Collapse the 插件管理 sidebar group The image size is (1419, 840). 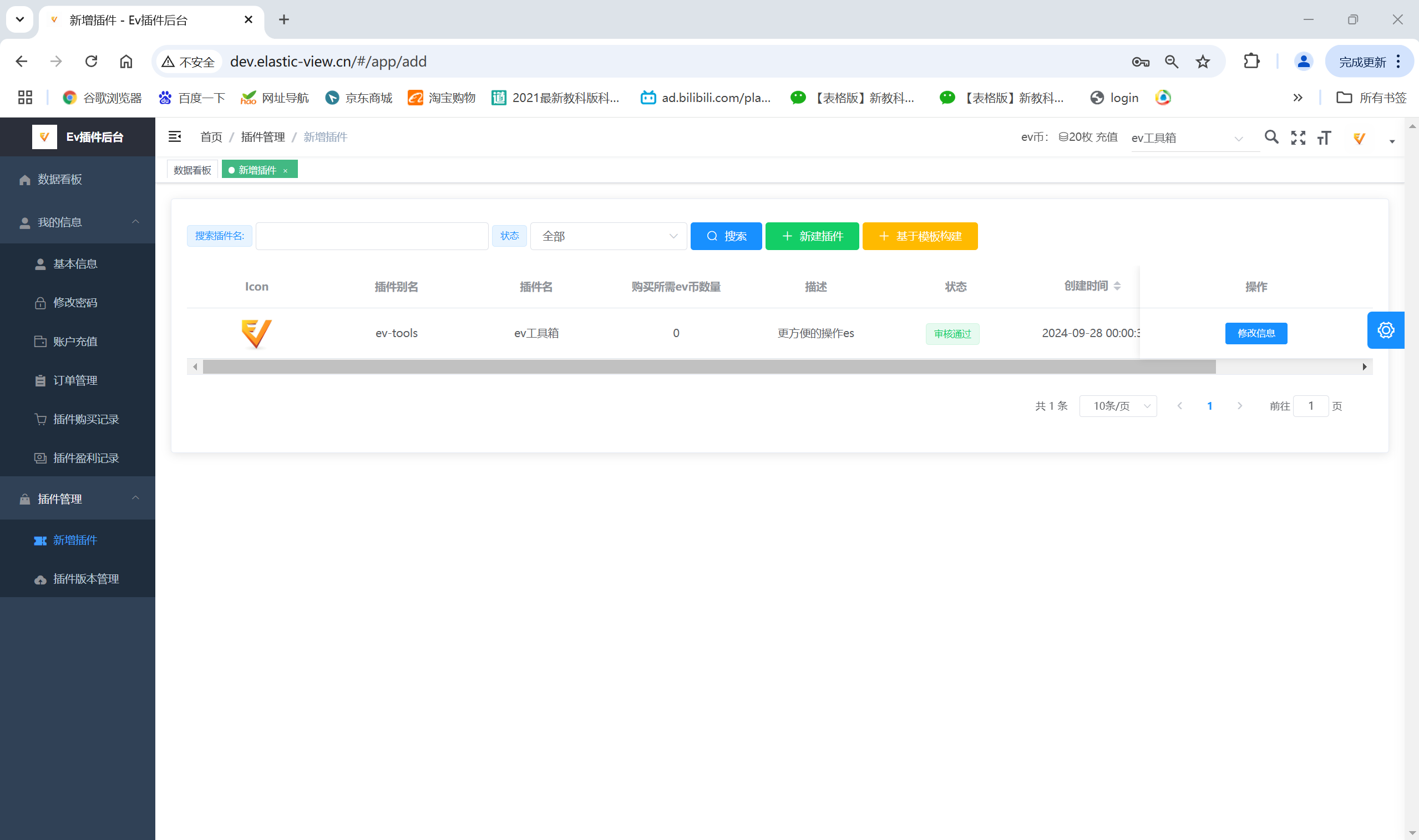click(78, 498)
